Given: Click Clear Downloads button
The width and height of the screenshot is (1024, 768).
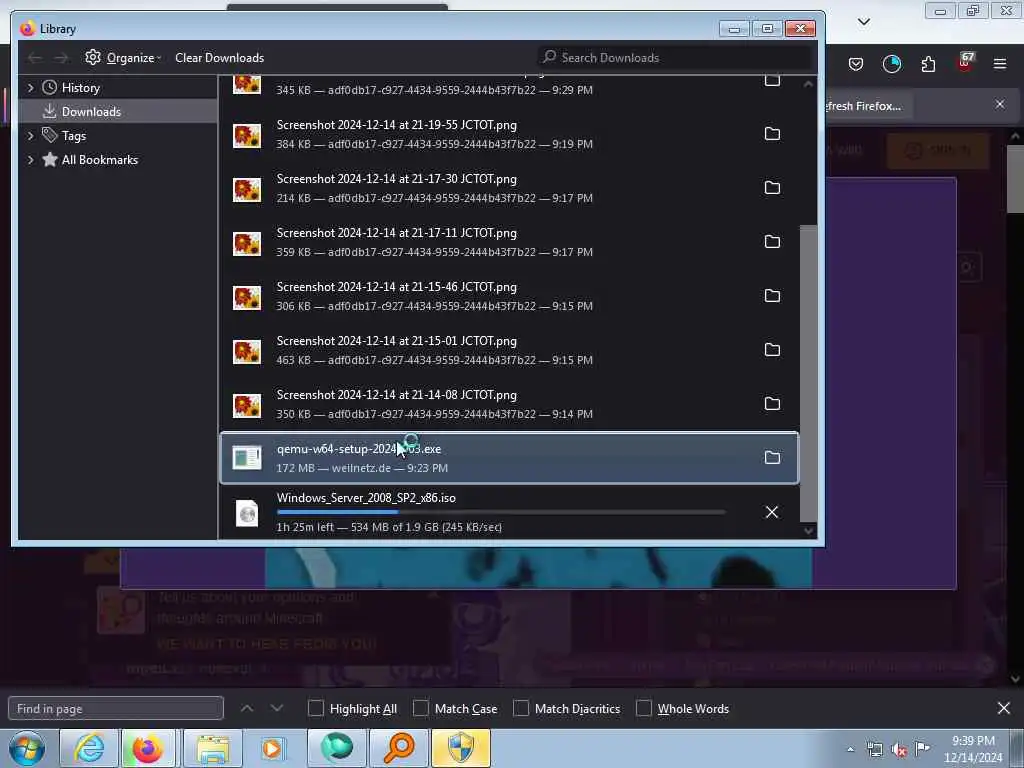Looking at the screenshot, I should pos(219,57).
